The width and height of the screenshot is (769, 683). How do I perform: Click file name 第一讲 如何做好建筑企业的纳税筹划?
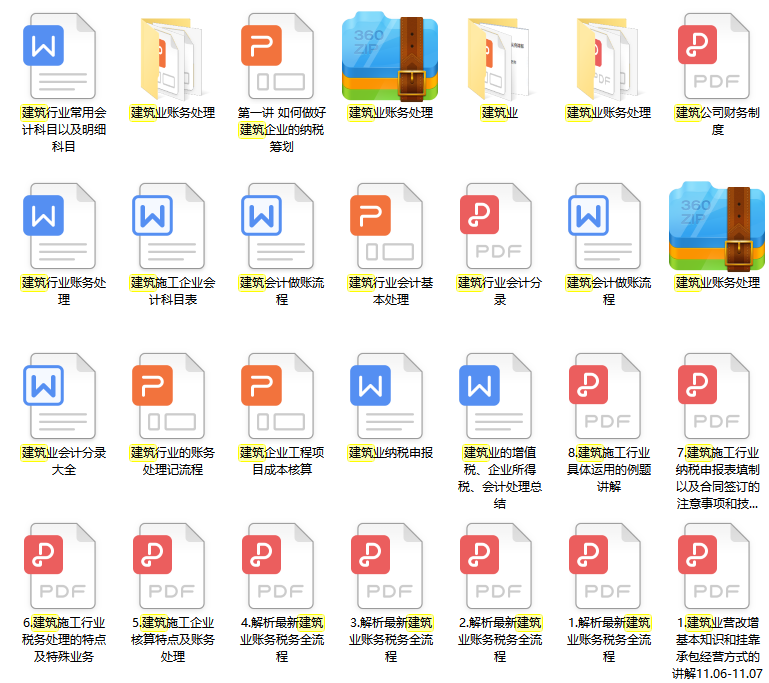(282, 129)
